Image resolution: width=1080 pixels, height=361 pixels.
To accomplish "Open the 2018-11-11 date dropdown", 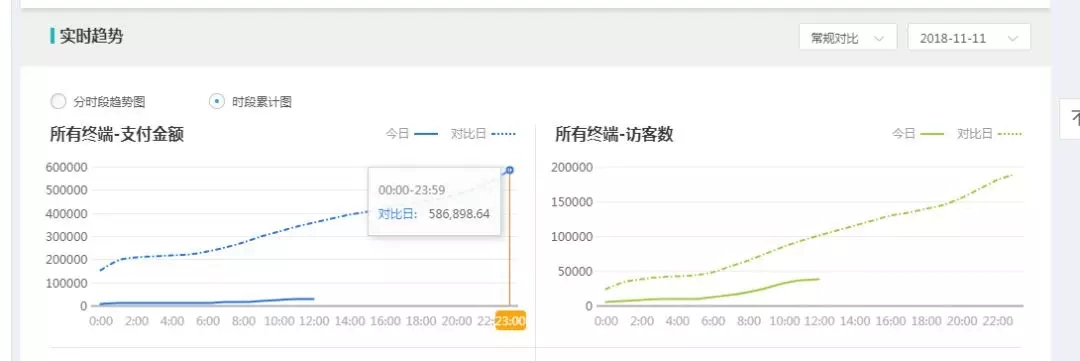I will click(x=969, y=37).
